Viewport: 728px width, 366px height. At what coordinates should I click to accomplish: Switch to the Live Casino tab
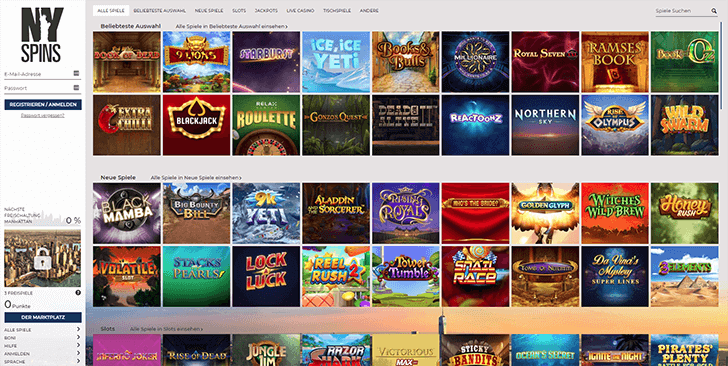point(300,11)
